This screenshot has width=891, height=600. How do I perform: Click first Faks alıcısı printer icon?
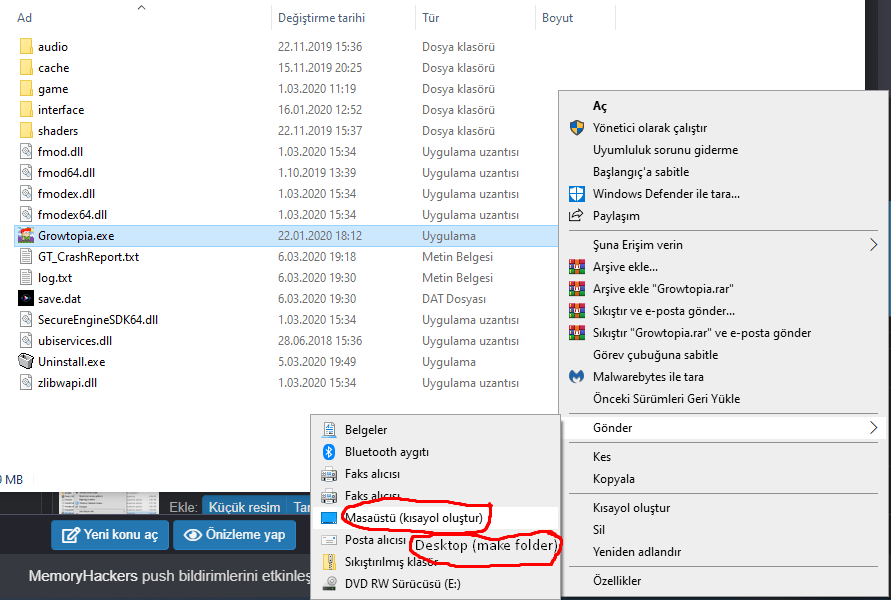[329, 474]
